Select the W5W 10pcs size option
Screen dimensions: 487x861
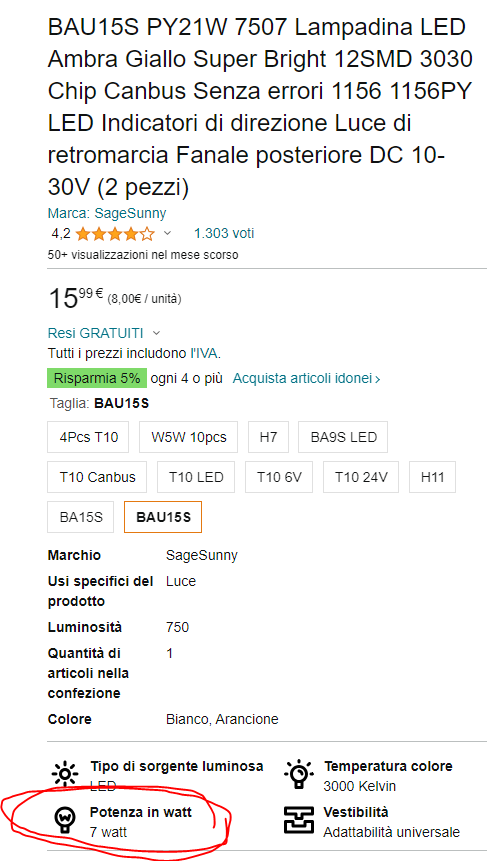(x=188, y=437)
